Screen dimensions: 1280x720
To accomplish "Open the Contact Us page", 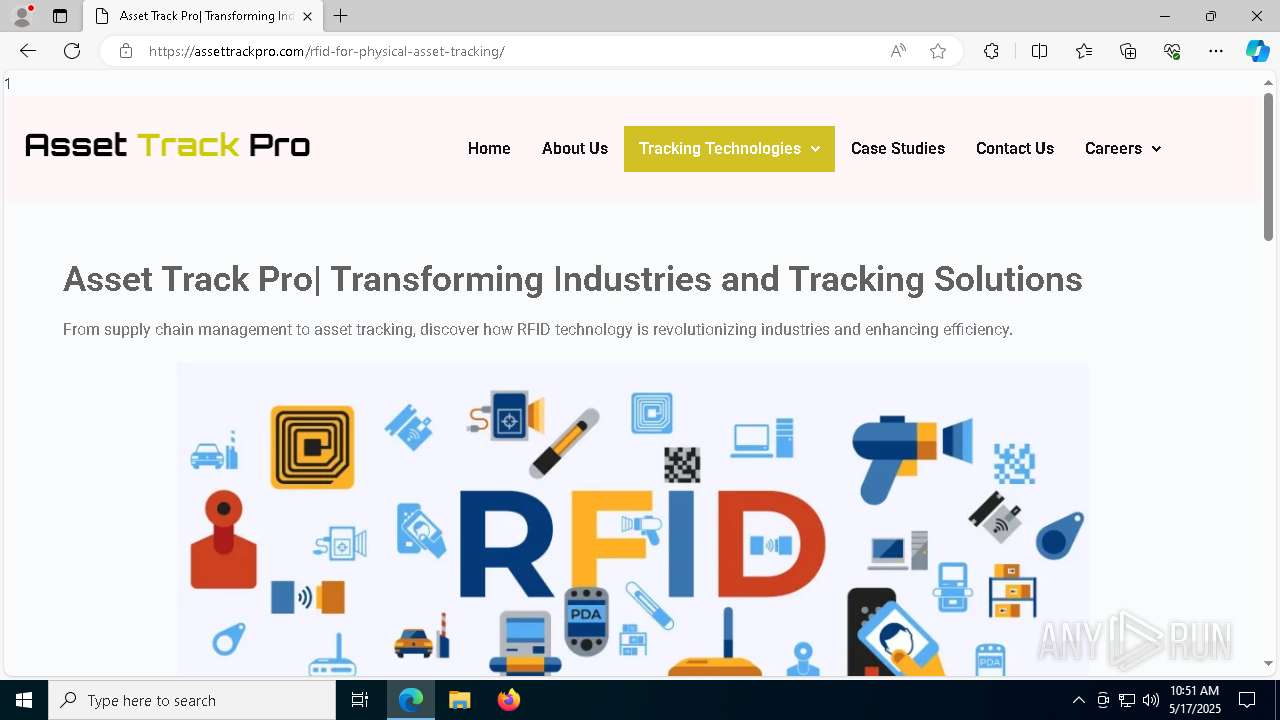I will 1015,148.
